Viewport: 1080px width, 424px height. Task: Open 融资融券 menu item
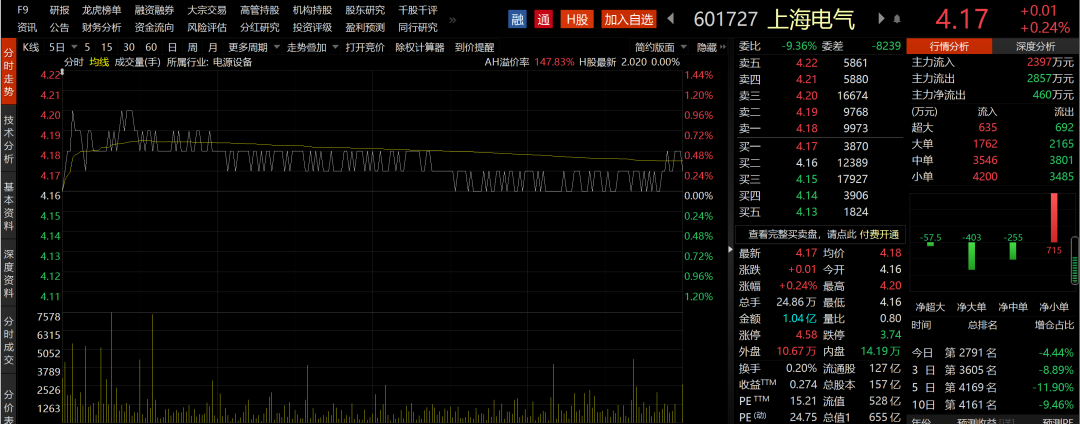click(154, 10)
